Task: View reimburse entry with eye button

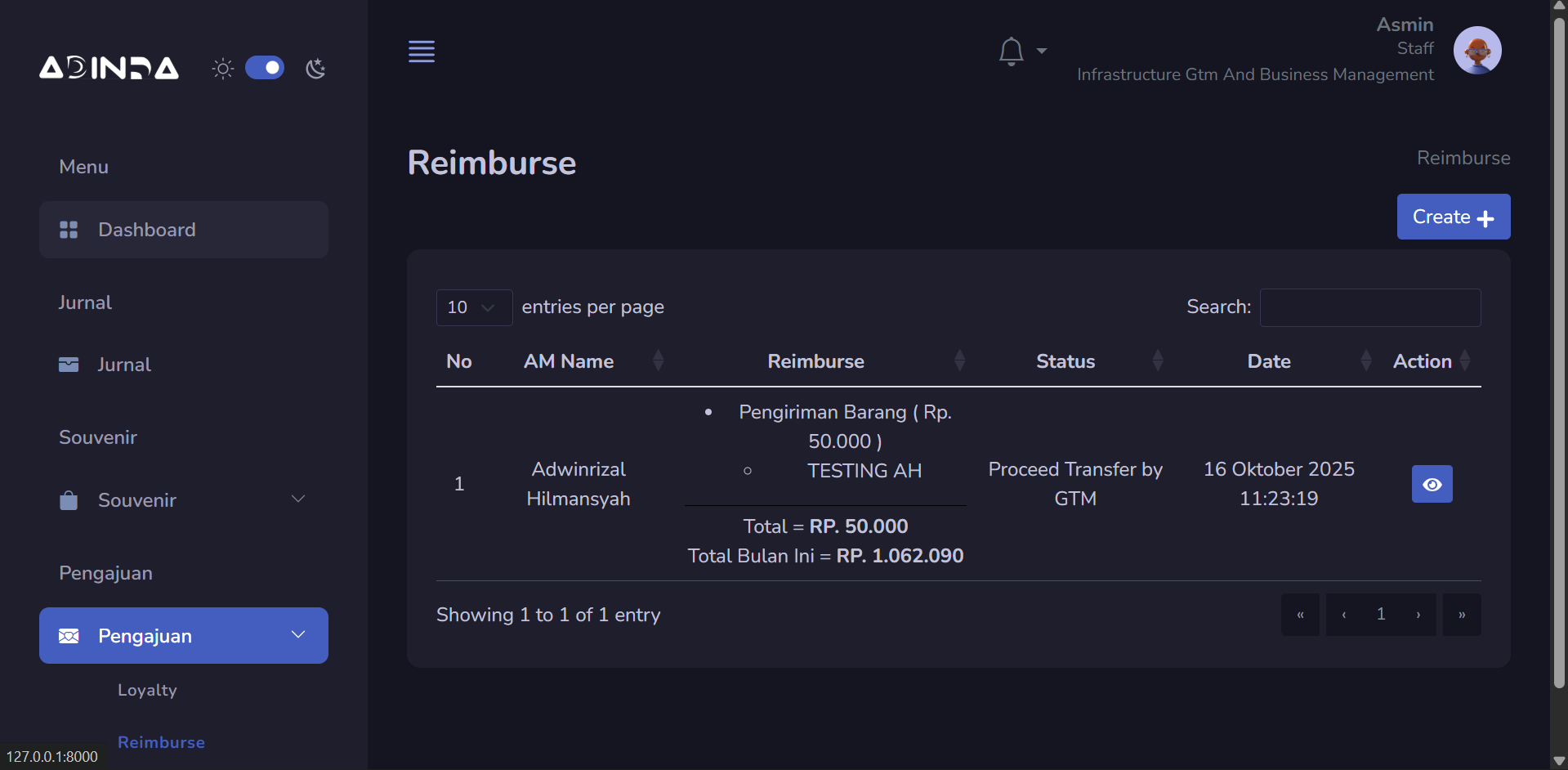Action: click(x=1432, y=485)
